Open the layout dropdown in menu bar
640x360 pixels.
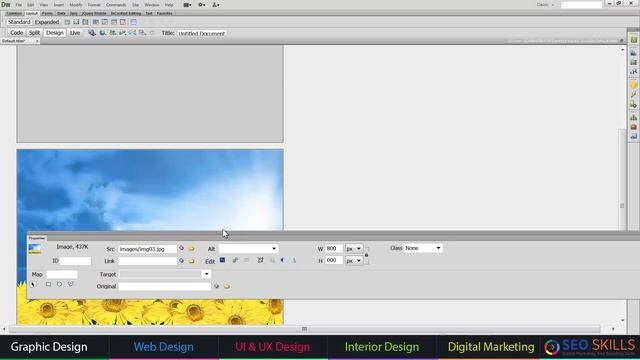pos(187,5)
